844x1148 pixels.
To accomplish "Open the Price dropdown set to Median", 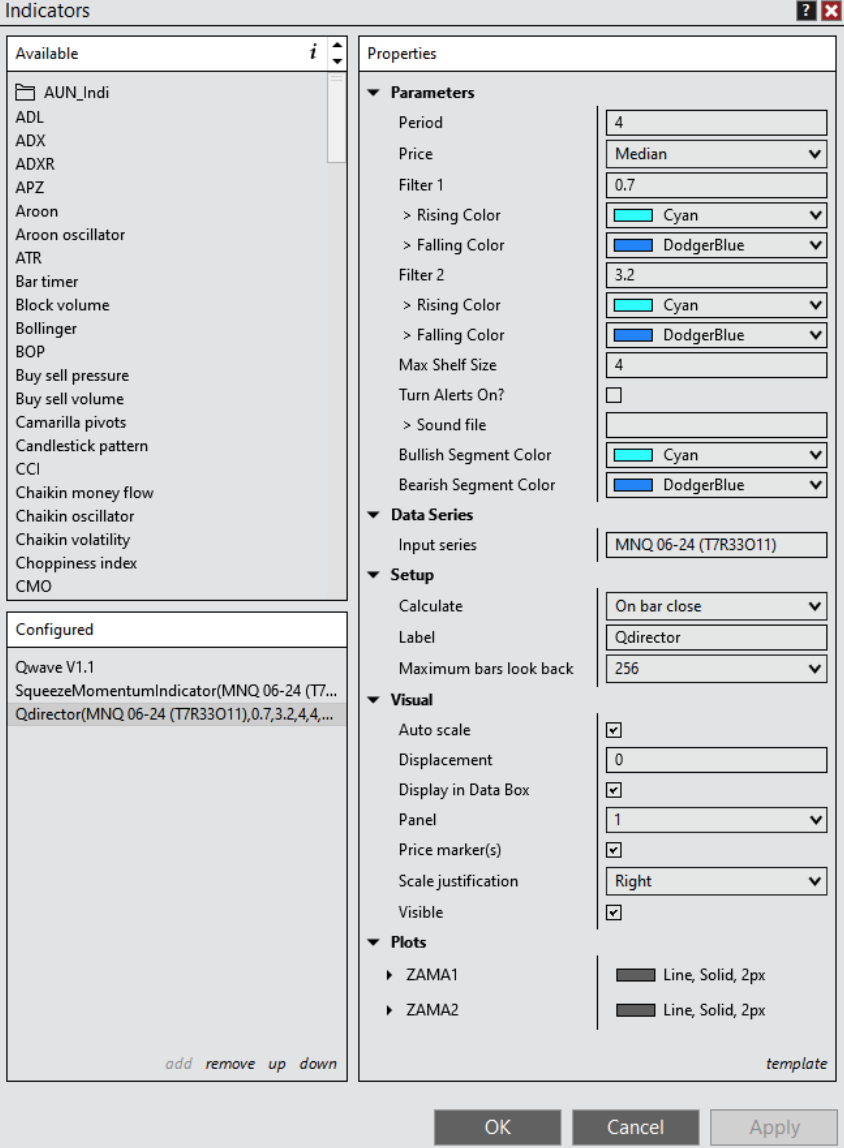I will point(716,154).
